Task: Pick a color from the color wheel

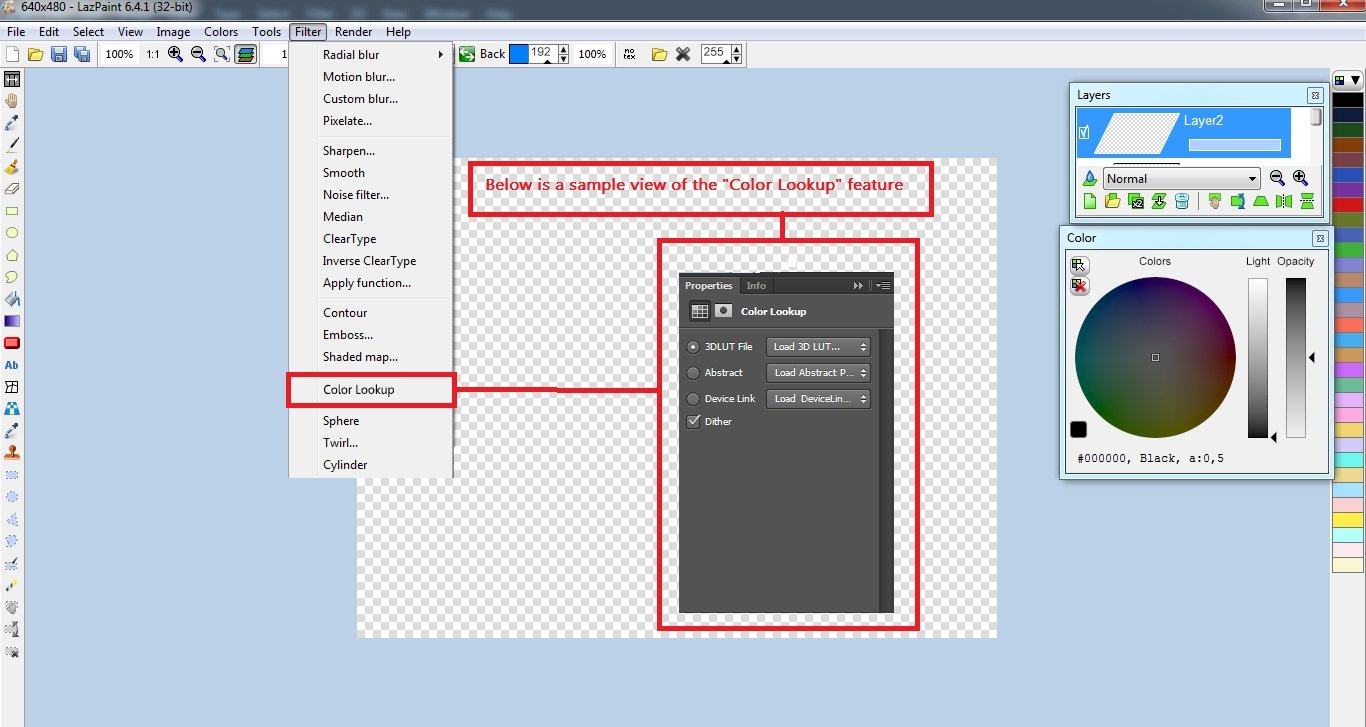Action: (1155, 357)
